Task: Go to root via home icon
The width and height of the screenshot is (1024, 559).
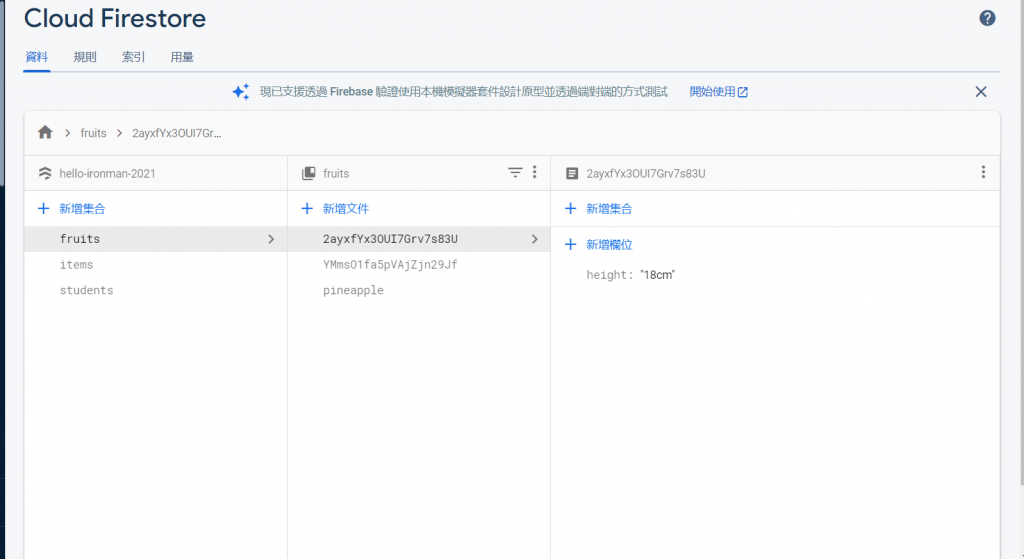Action: [45, 133]
